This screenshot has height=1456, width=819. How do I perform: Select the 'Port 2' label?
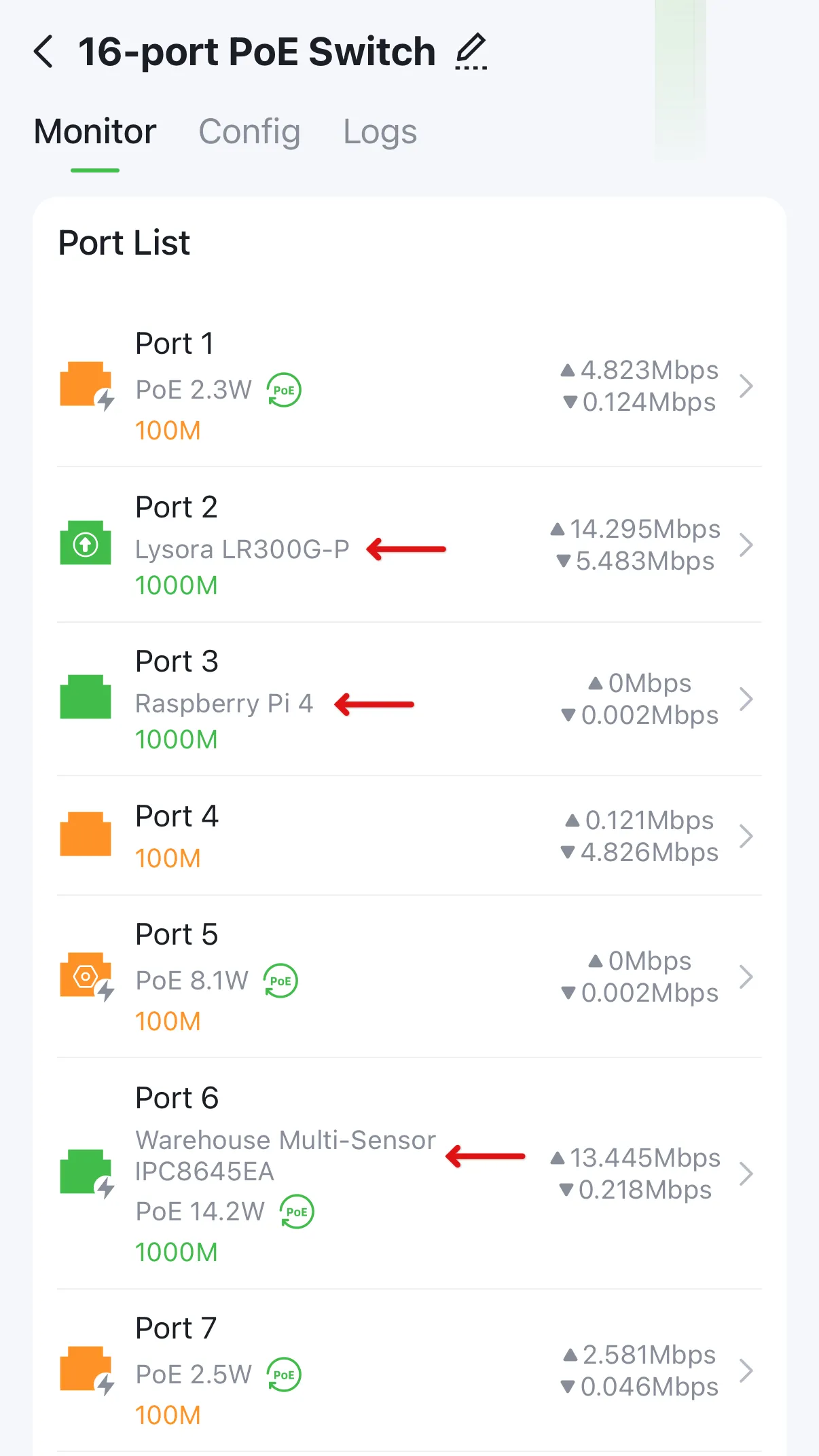tap(177, 507)
